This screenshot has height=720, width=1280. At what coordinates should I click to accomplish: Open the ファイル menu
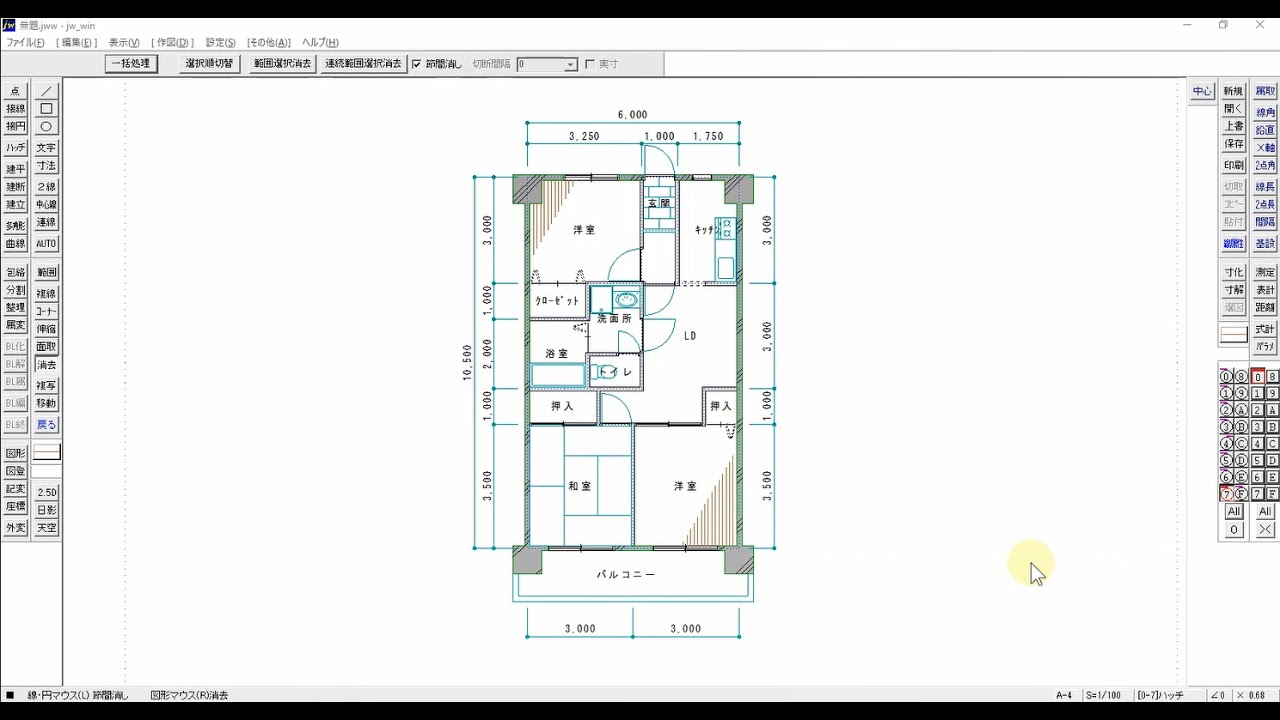[x=25, y=43]
